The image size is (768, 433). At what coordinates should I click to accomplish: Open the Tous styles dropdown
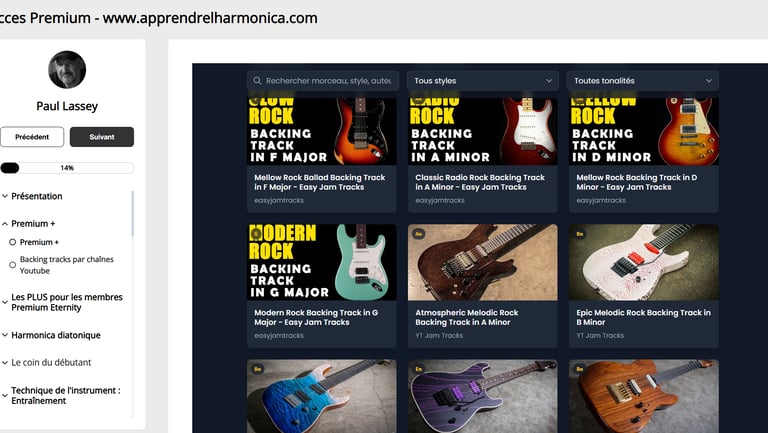(482, 81)
